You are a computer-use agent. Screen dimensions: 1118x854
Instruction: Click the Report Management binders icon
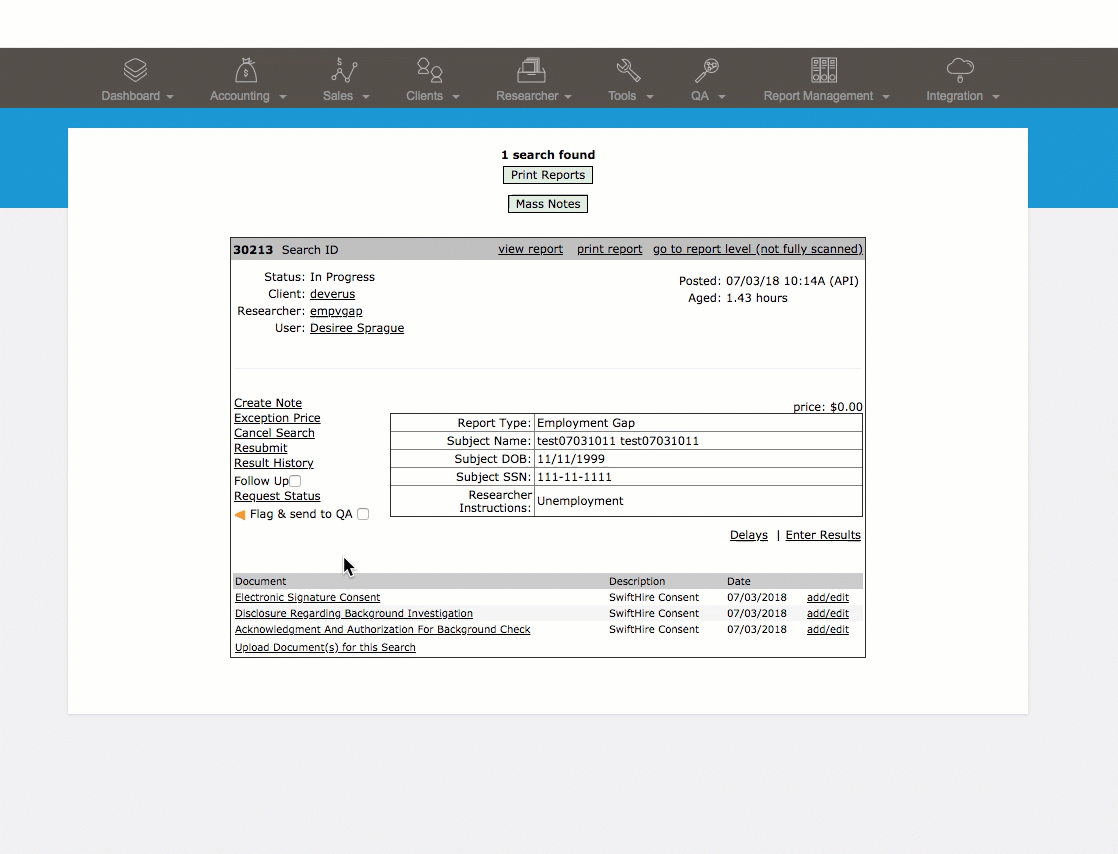[x=824, y=70]
